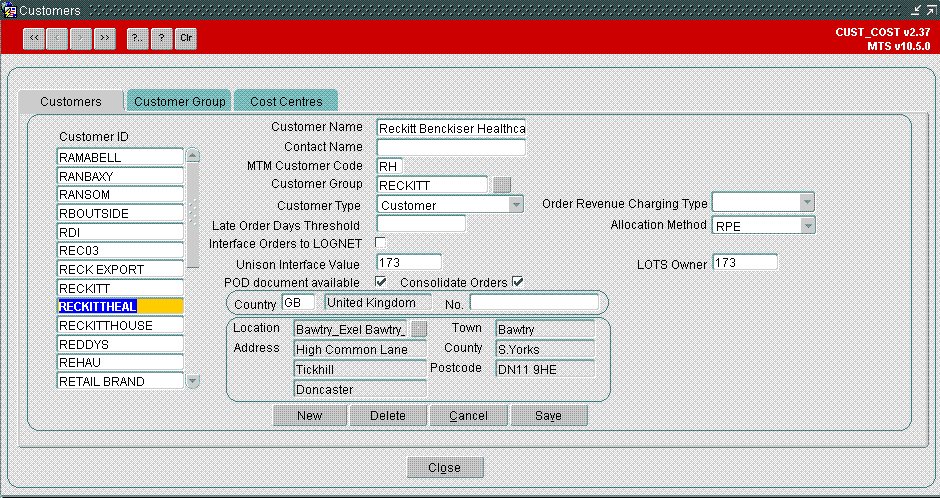Click the Customers window title icon
Screen dimensions: 940x498
pyautogui.click(x=10, y=10)
